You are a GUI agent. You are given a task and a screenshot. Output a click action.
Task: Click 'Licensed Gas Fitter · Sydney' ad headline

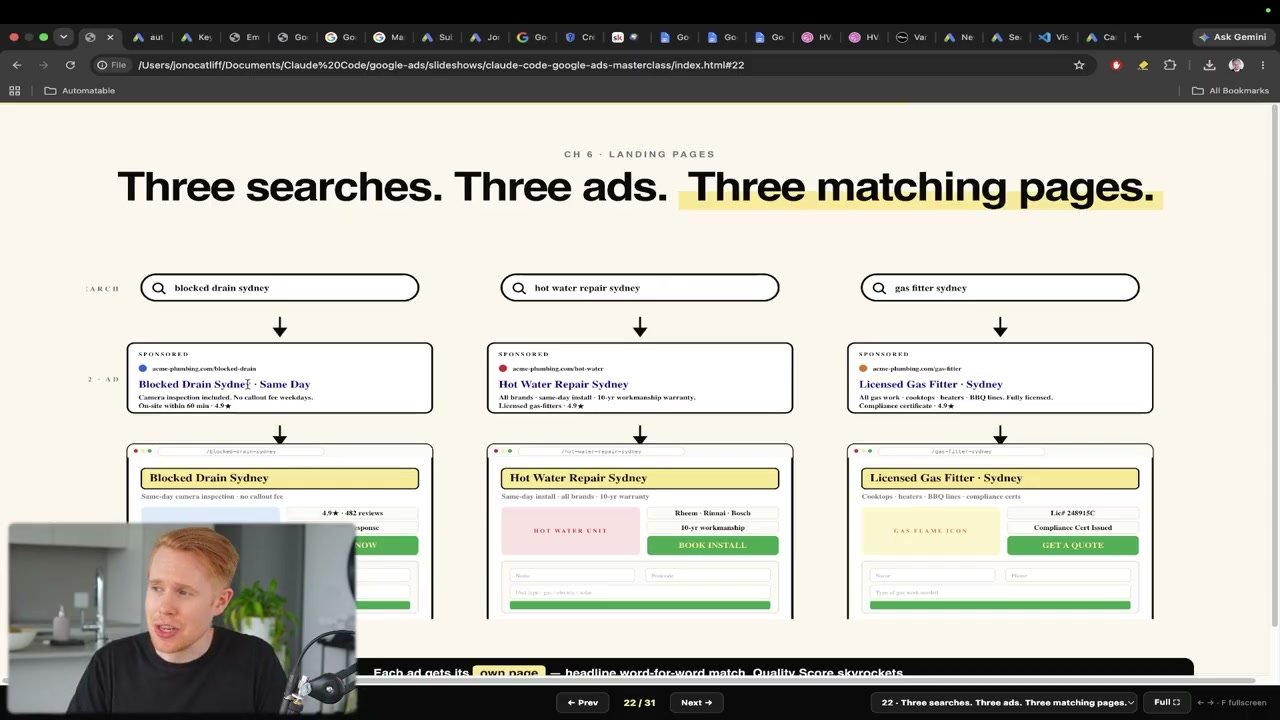click(x=930, y=384)
